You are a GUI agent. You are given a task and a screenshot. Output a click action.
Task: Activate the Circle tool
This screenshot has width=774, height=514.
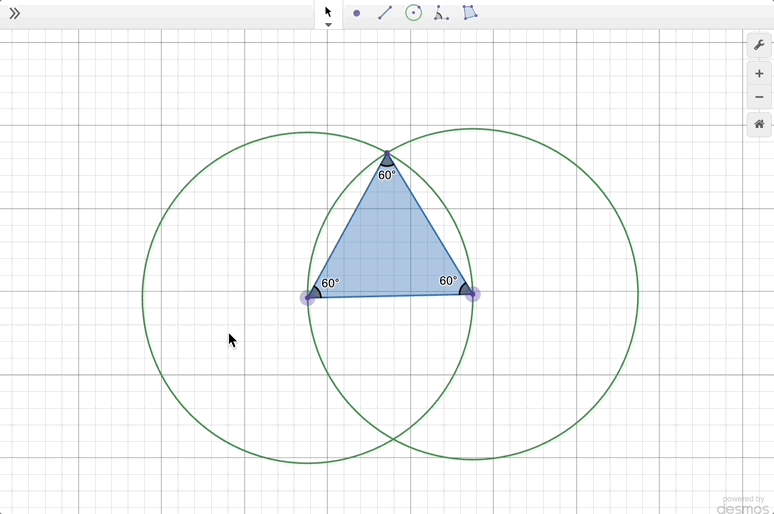click(x=413, y=14)
